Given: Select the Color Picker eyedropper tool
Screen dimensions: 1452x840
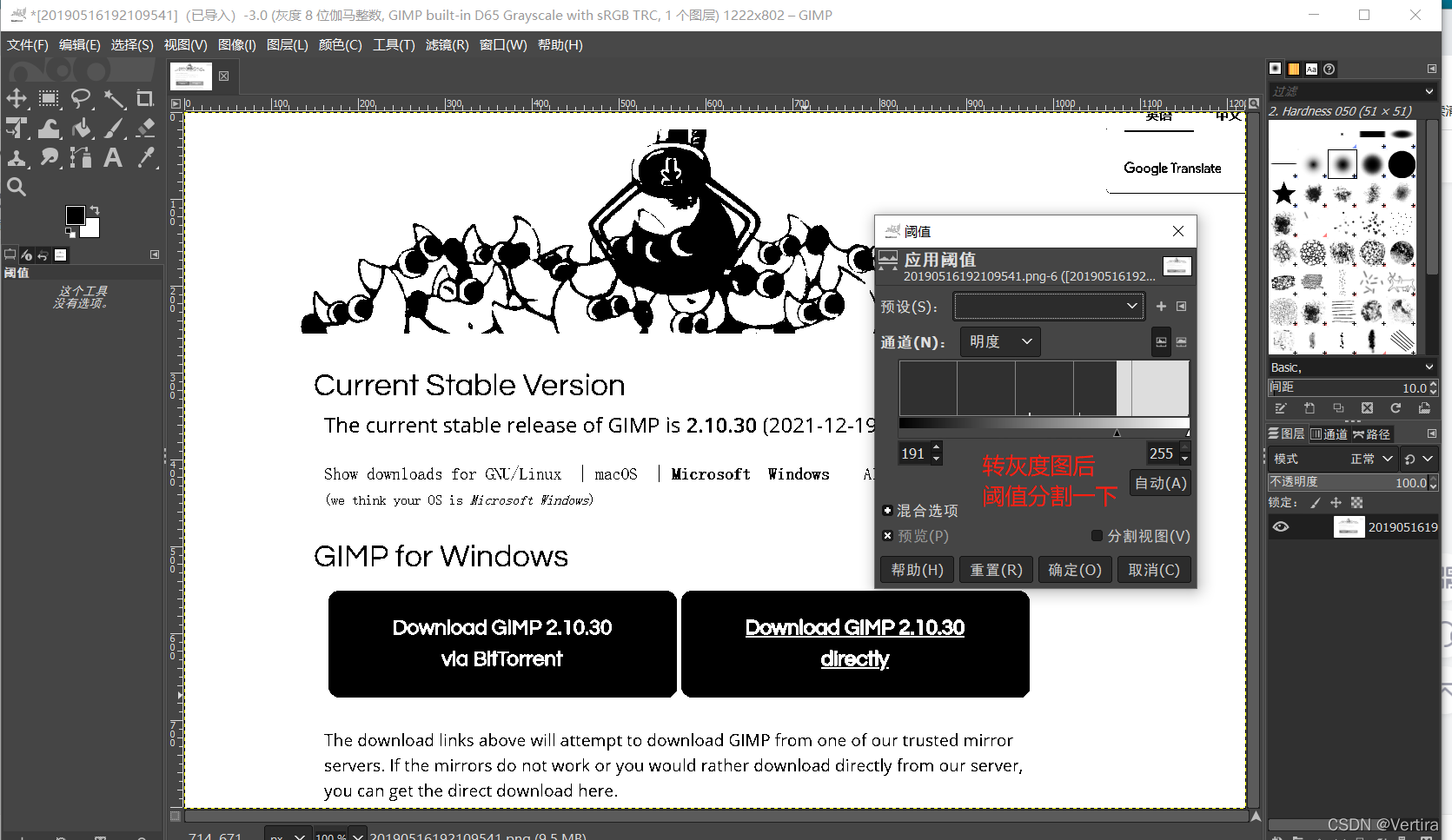Looking at the screenshot, I should point(145,157).
